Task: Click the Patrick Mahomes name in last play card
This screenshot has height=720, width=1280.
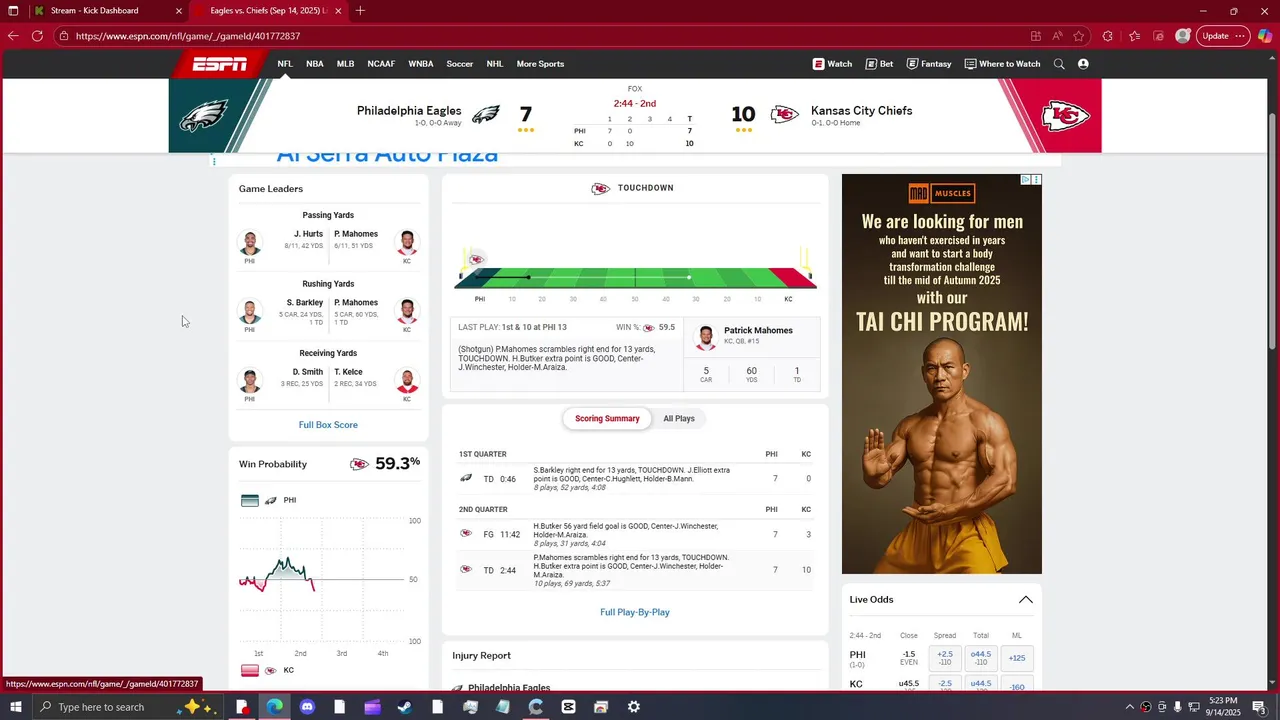Action: point(758,331)
